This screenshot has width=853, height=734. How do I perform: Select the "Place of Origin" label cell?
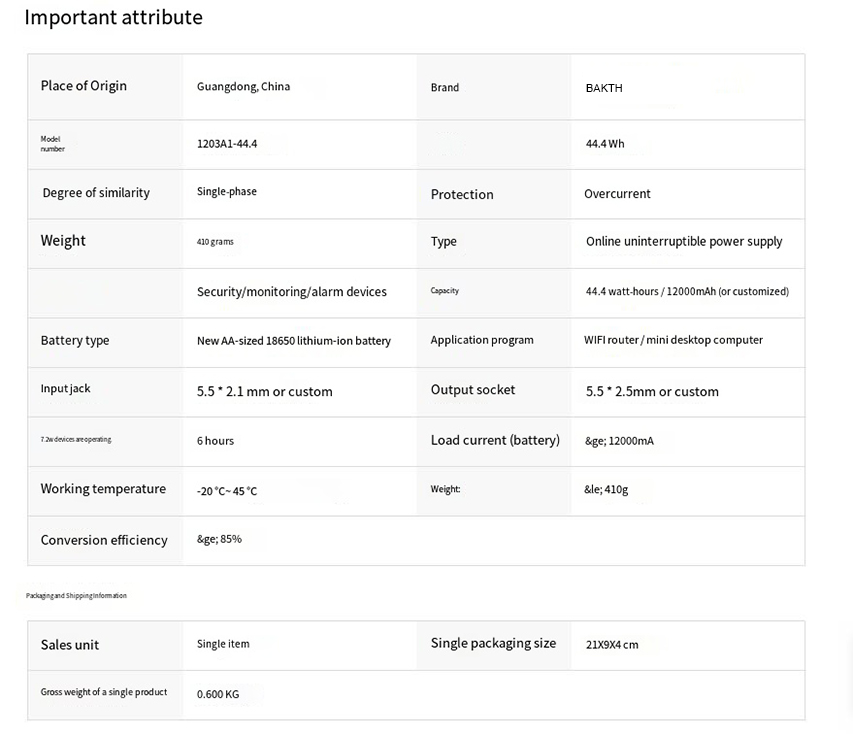coord(84,86)
